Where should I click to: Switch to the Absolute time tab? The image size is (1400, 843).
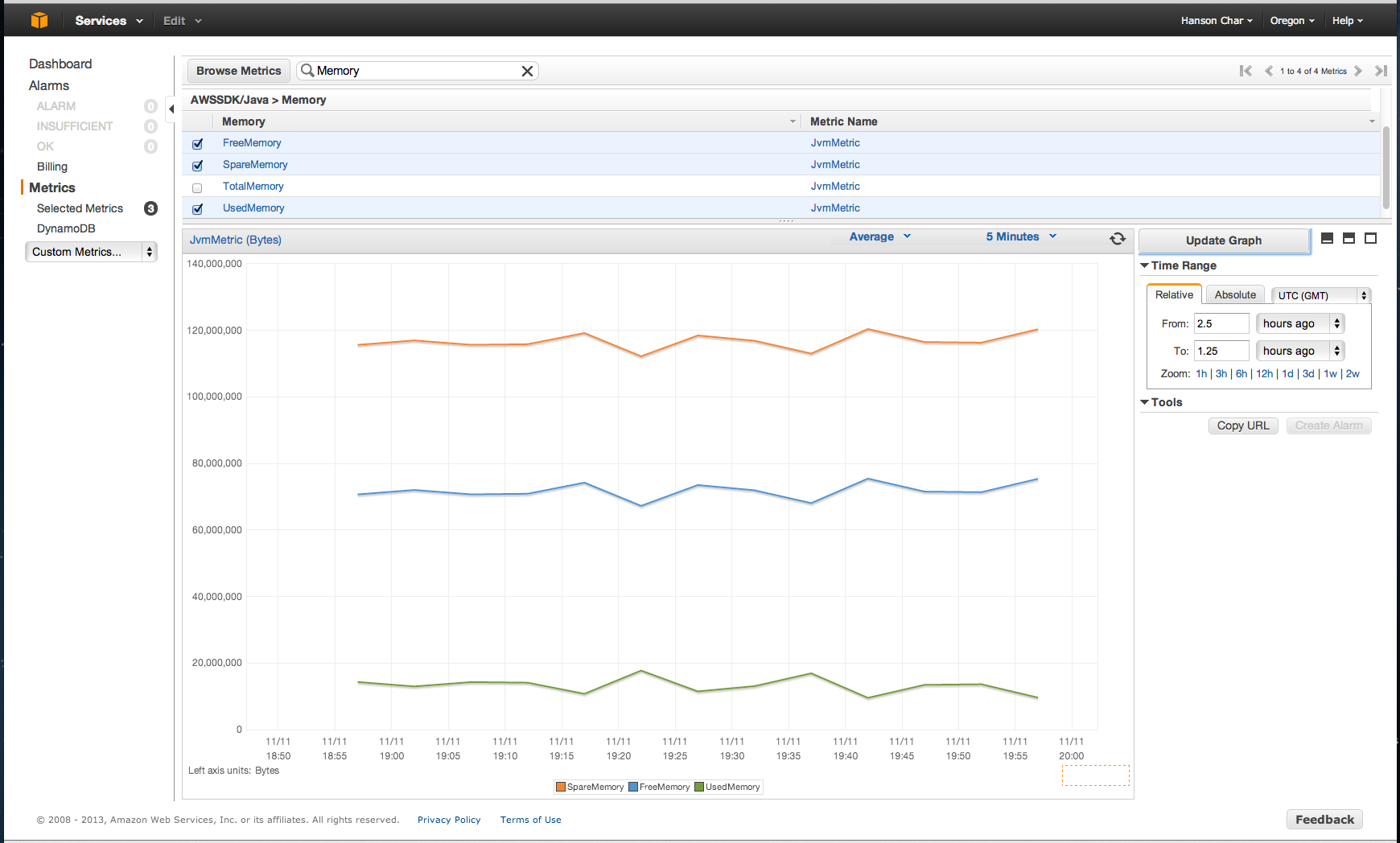point(1235,294)
